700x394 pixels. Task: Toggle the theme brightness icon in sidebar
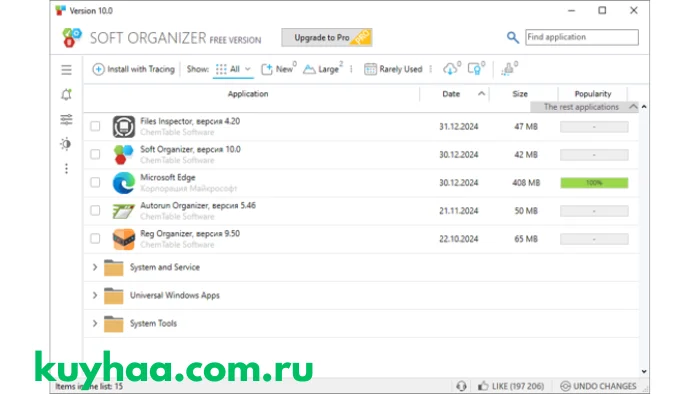[x=66, y=144]
